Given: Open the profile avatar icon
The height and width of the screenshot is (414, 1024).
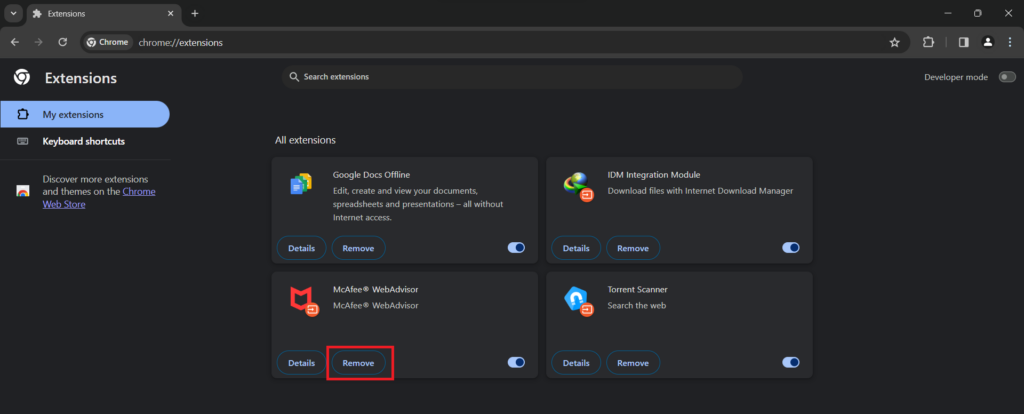Looking at the screenshot, I should pos(987,42).
